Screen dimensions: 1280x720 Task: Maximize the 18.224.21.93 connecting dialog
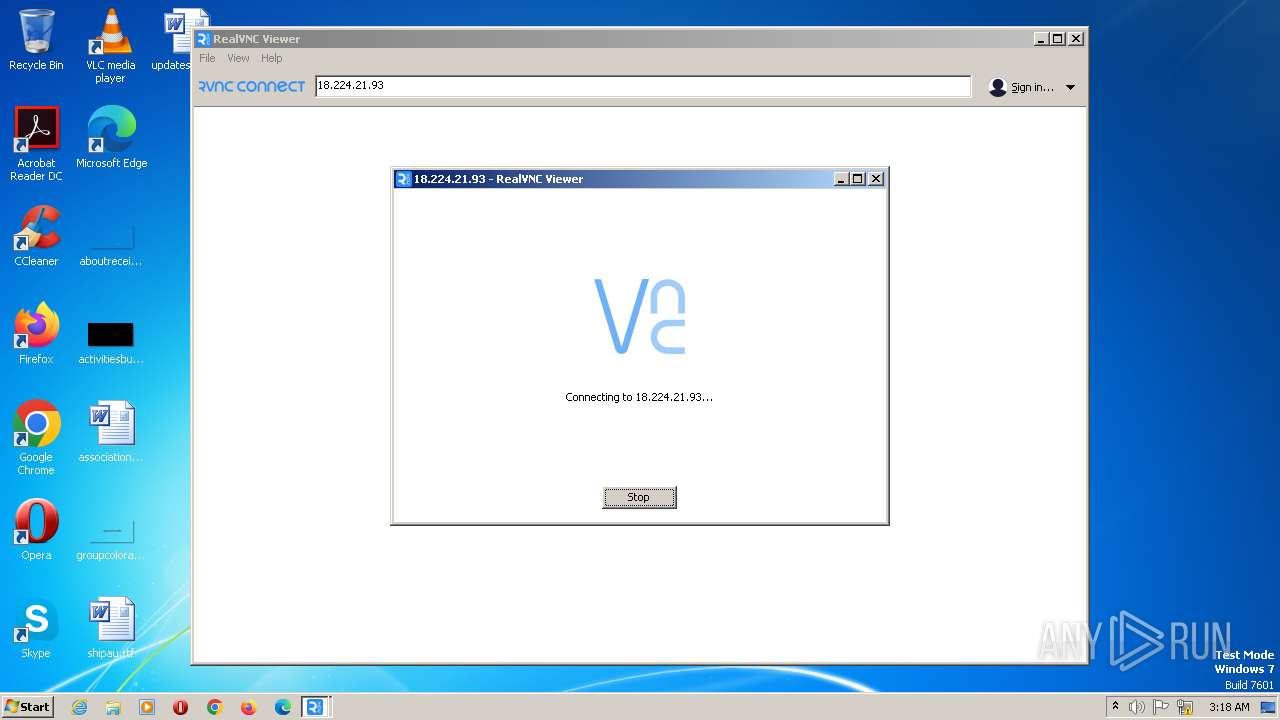coord(858,179)
